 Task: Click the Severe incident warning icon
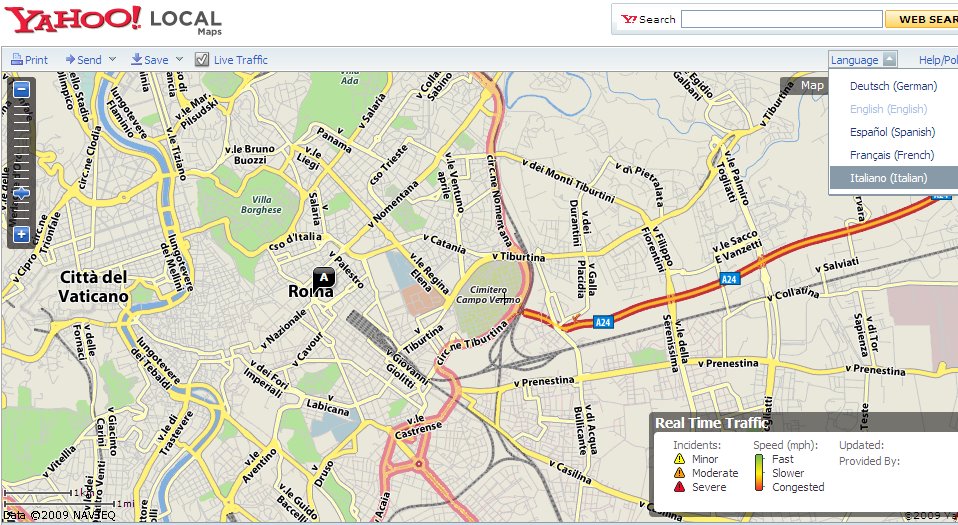(679, 486)
